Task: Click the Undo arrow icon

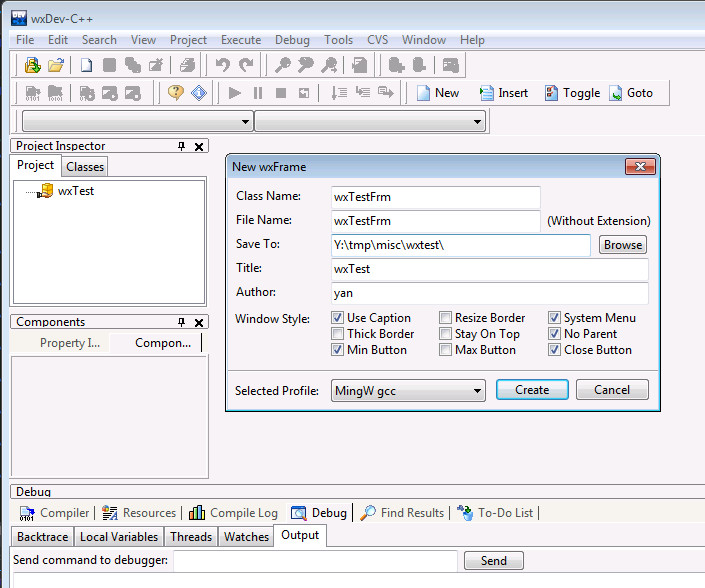Action: 223,65
